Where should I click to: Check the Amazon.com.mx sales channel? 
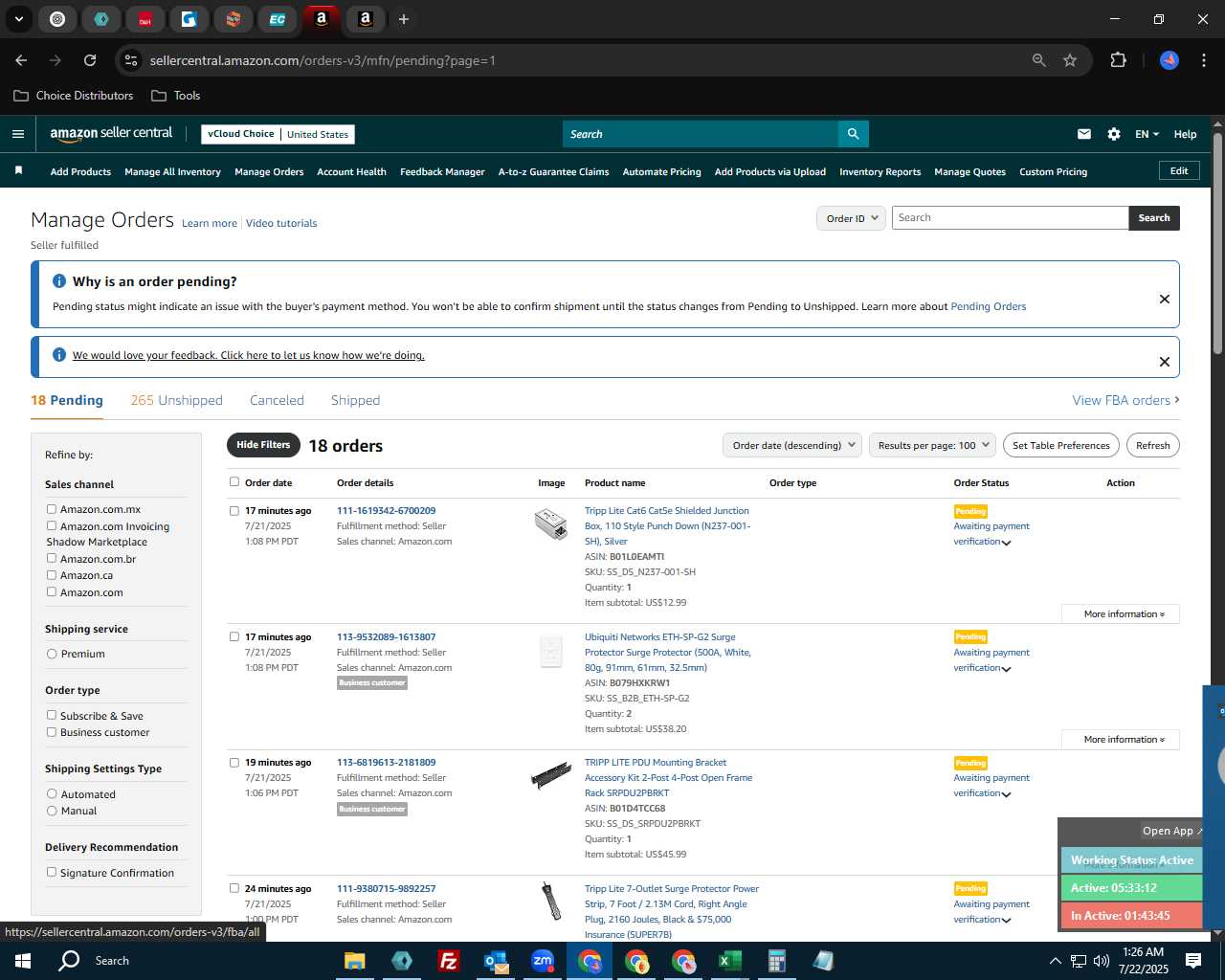(52, 509)
